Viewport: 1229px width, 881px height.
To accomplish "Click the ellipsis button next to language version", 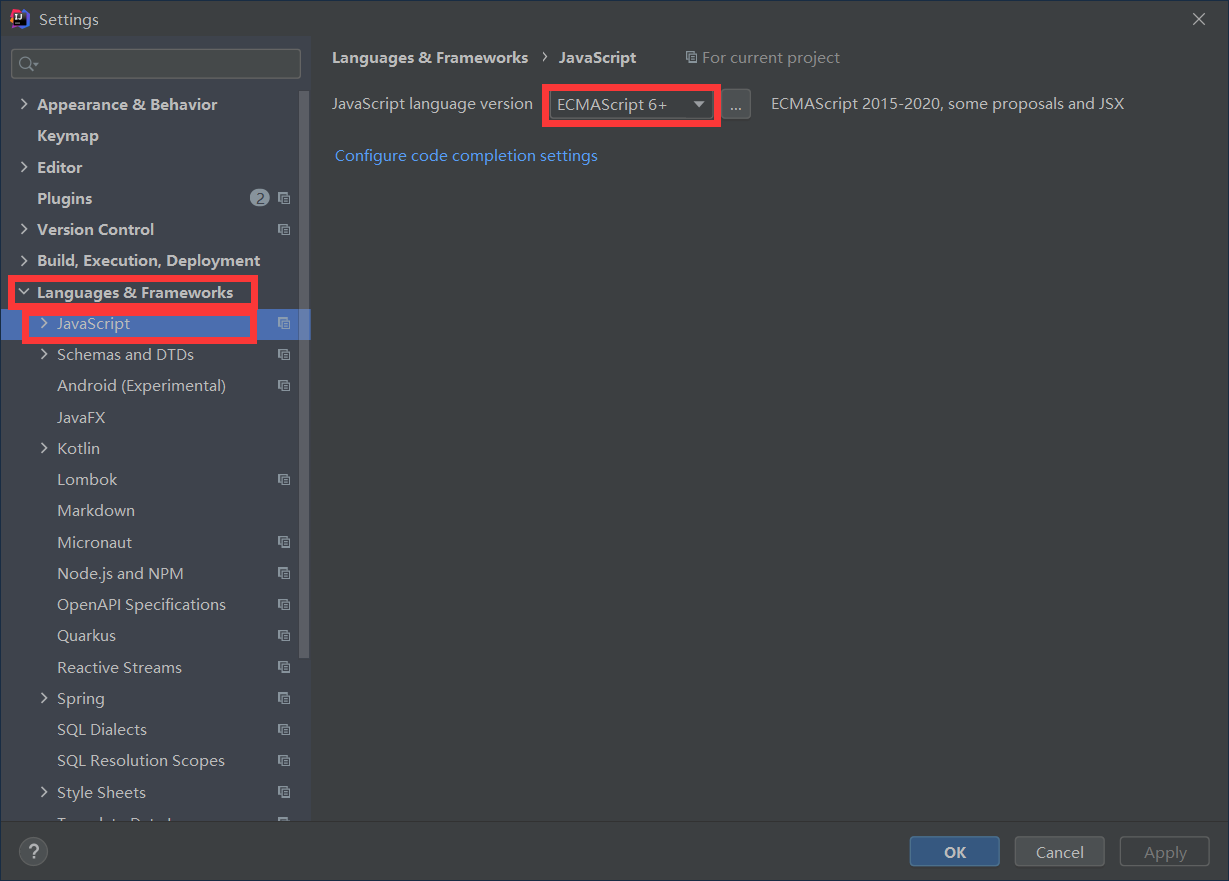I will tap(736, 104).
